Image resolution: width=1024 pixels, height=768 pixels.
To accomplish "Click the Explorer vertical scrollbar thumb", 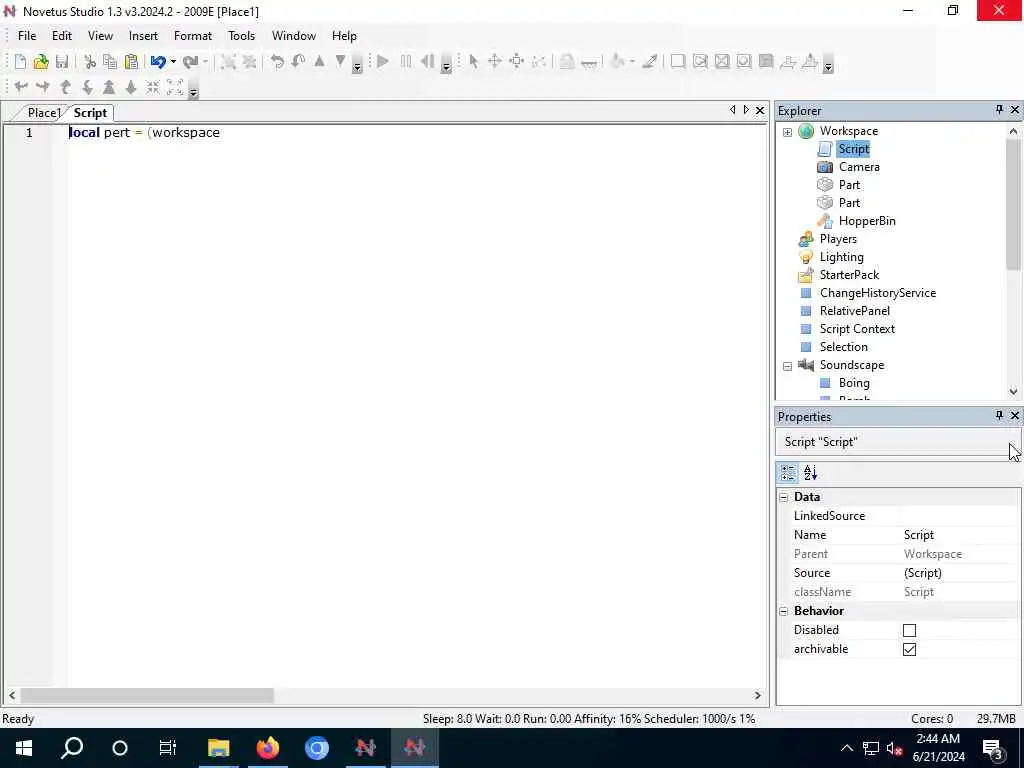I will pos(1013,204).
